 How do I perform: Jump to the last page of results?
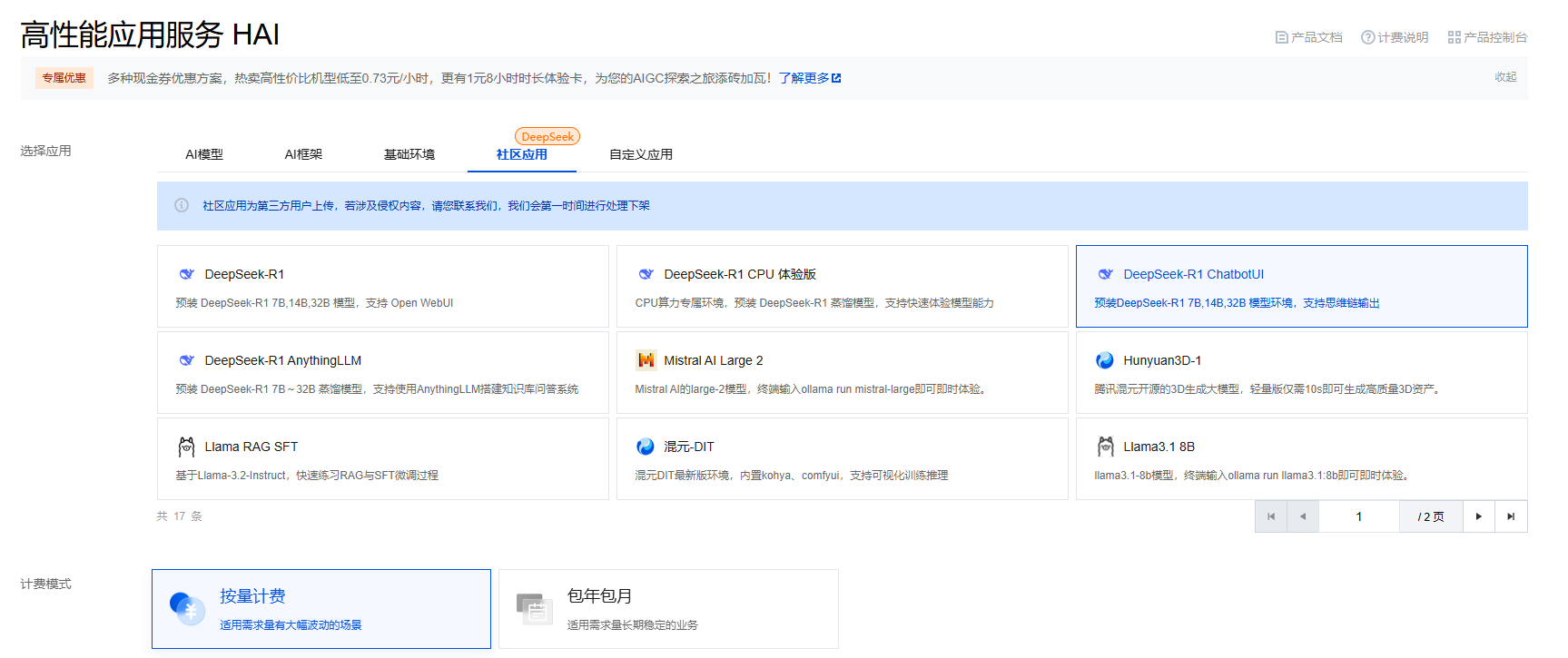point(1511,516)
